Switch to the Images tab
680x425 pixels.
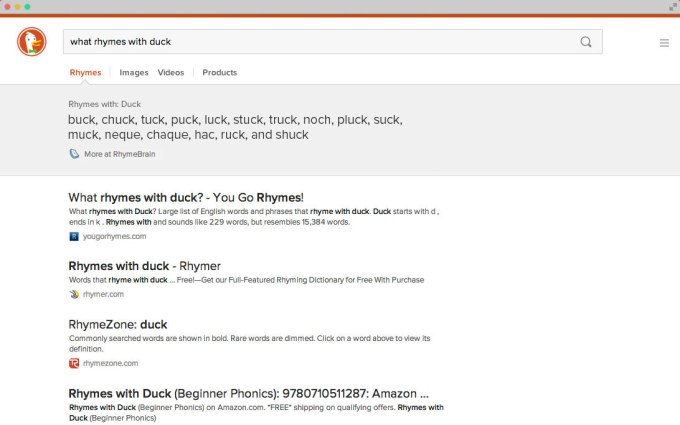134,73
